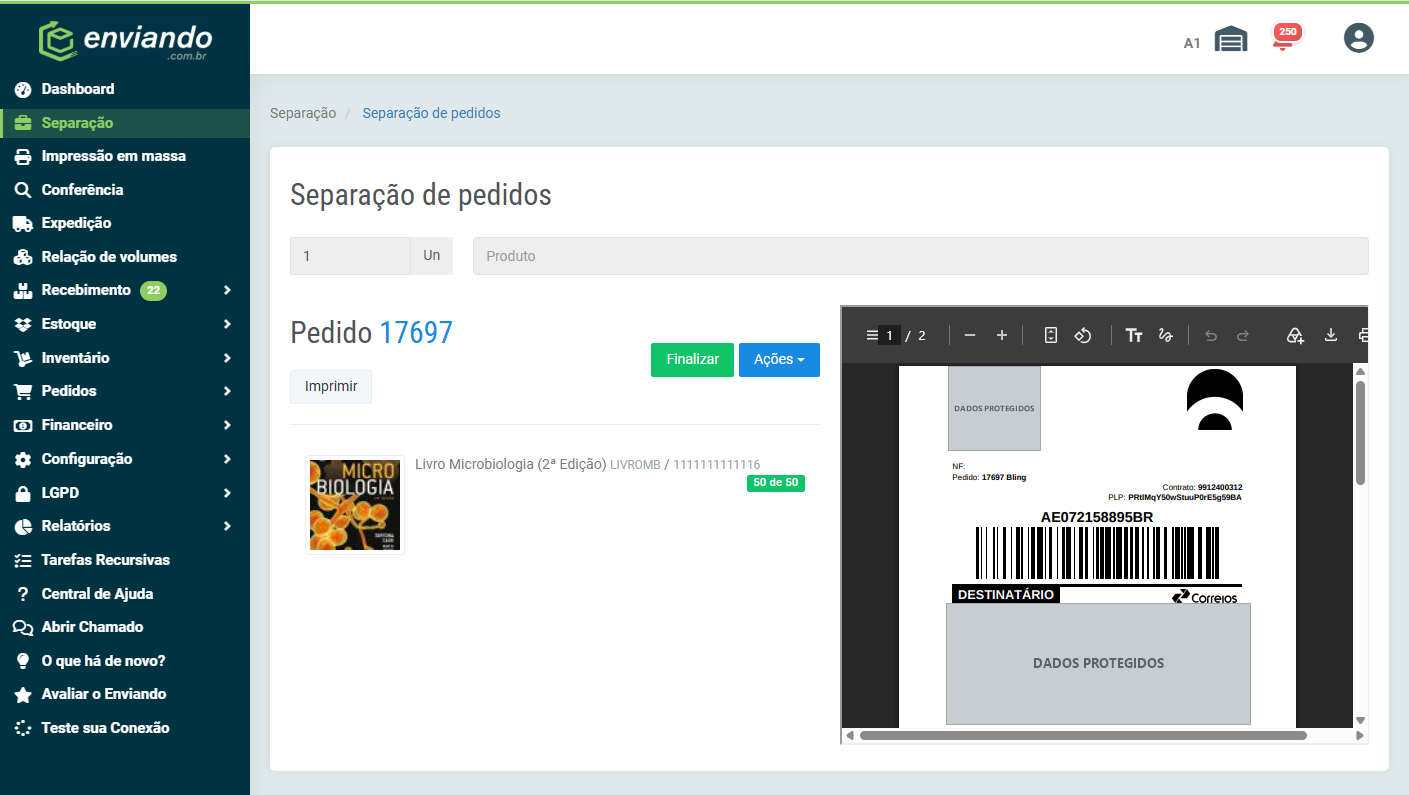The width and height of the screenshot is (1409, 795).
Task: Focus the Produto input field
Action: tap(920, 256)
